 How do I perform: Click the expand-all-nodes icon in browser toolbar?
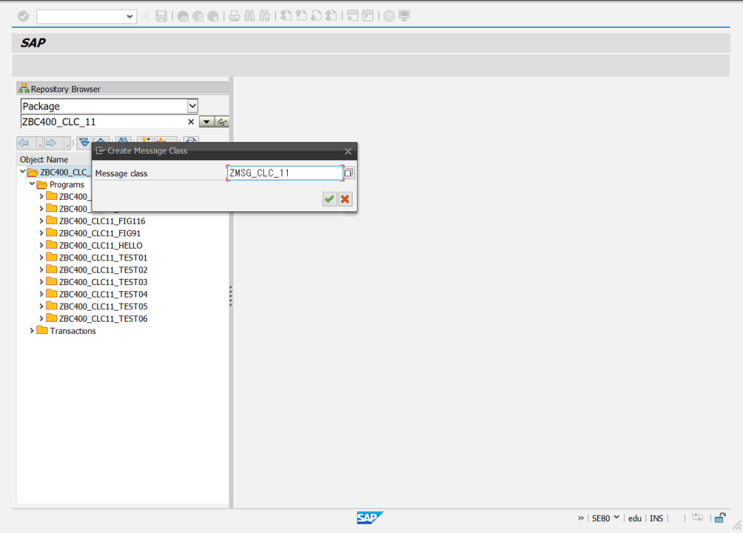pyautogui.click(x=84, y=142)
